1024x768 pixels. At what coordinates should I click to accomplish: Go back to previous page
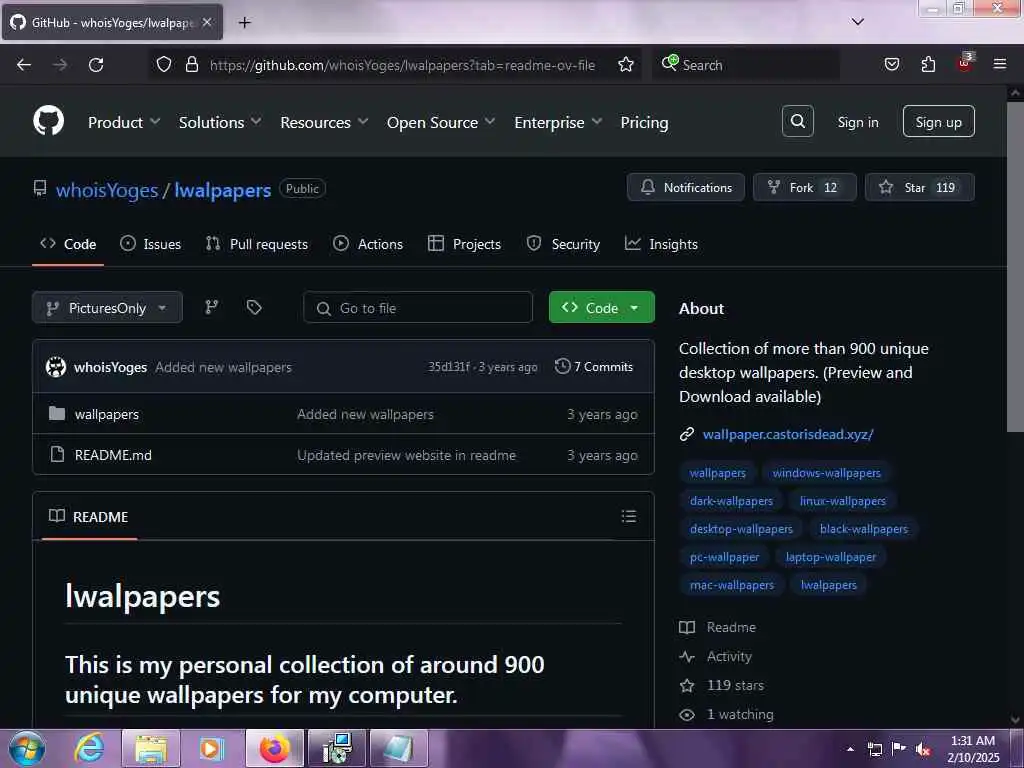[24, 65]
